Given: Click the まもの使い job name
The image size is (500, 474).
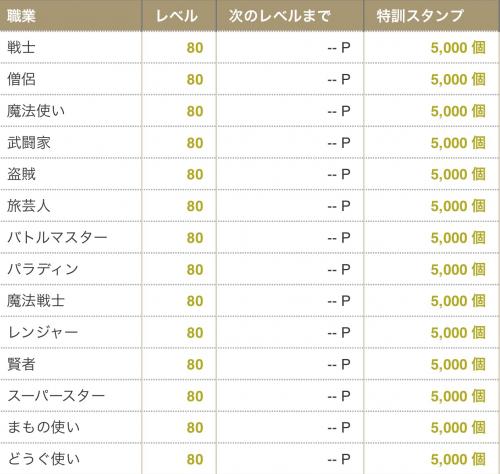Looking at the screenshot, I should point(44,427).
